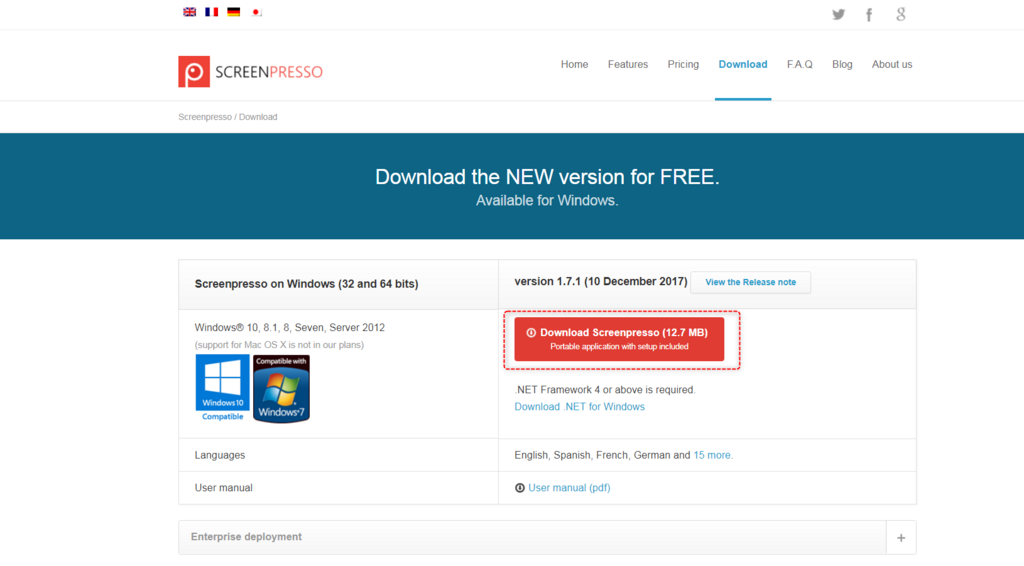The height and width of the screenshot is (566, 1024).
Task: Click the 15 more languages link
Action: click(713, 455)
